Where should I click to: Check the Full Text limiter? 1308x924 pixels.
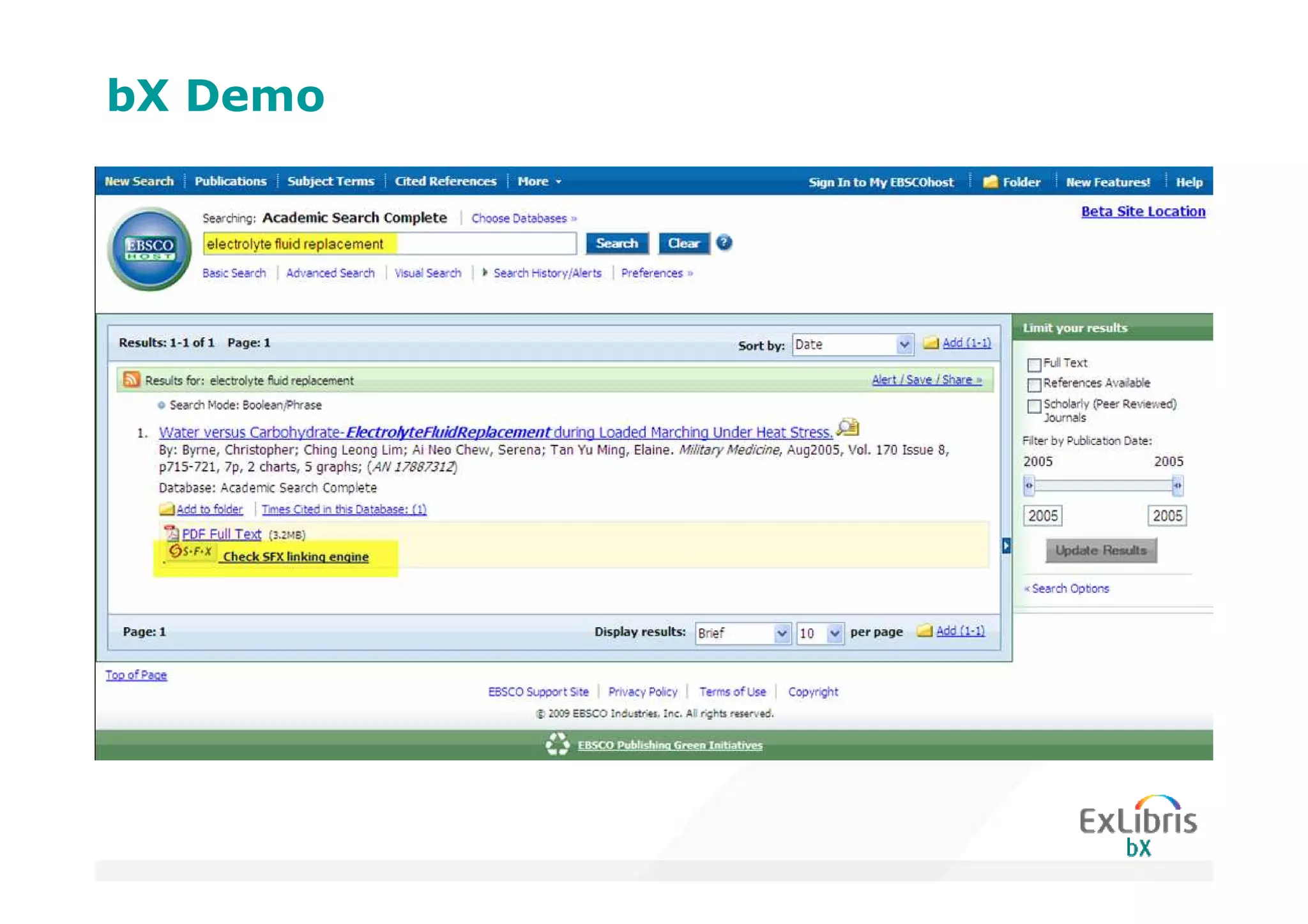[1034, 365]
